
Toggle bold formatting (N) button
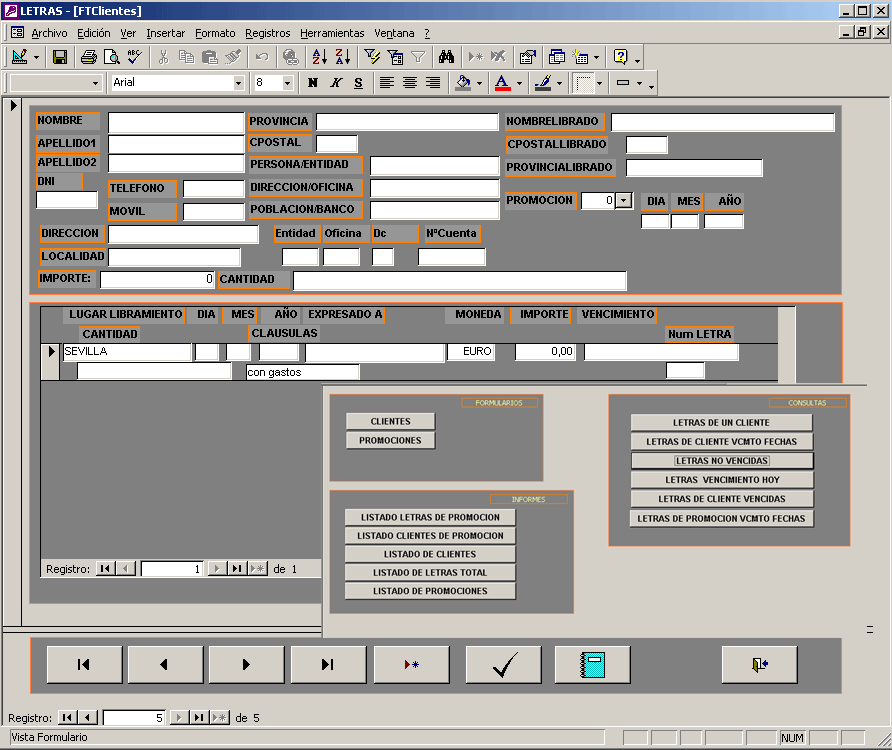[313, 83]
